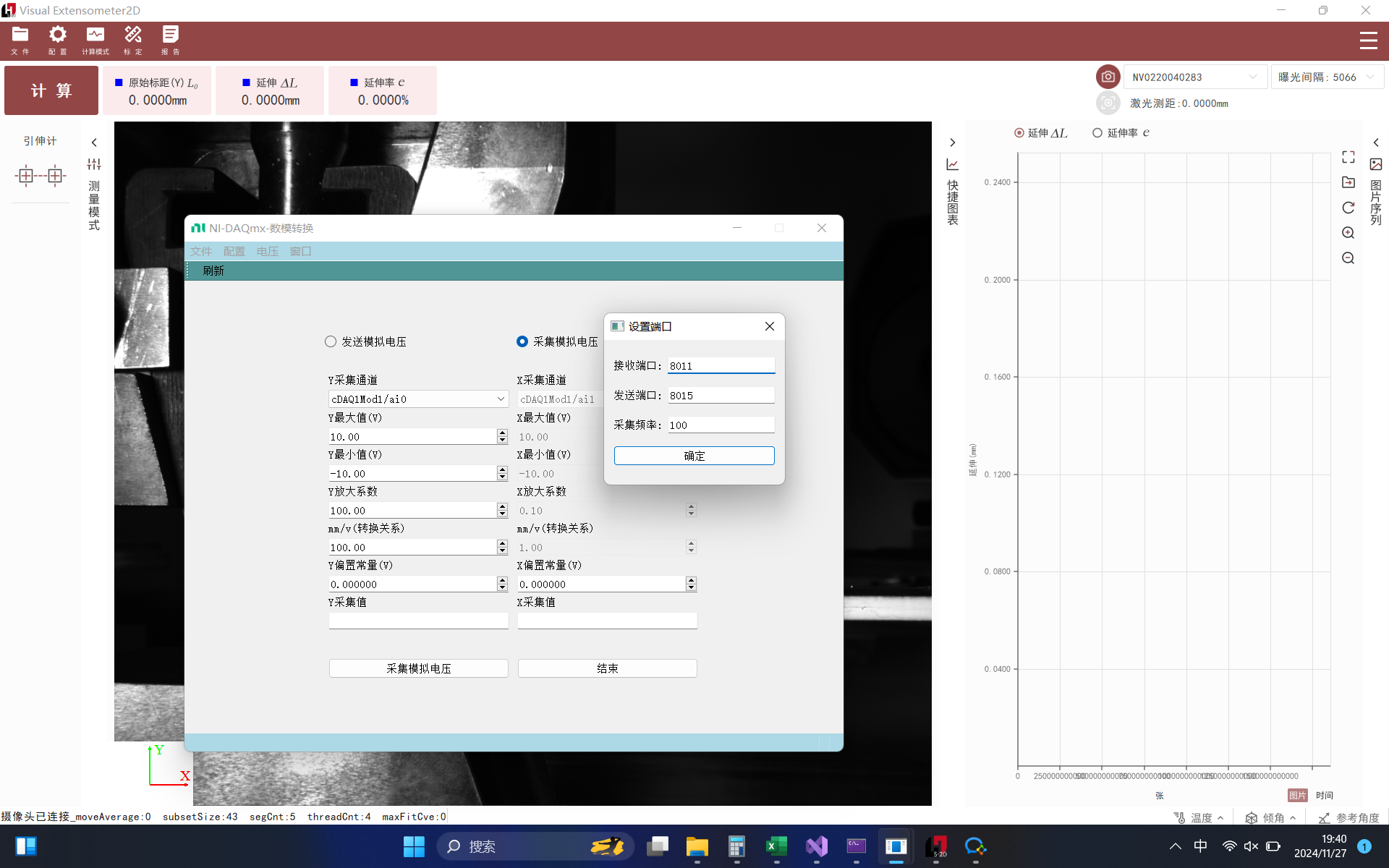Open the 文件 (File) tool in the top toolbar
Image resolution: width=1389 pixels, height=868 pixels.
point(20,40)
